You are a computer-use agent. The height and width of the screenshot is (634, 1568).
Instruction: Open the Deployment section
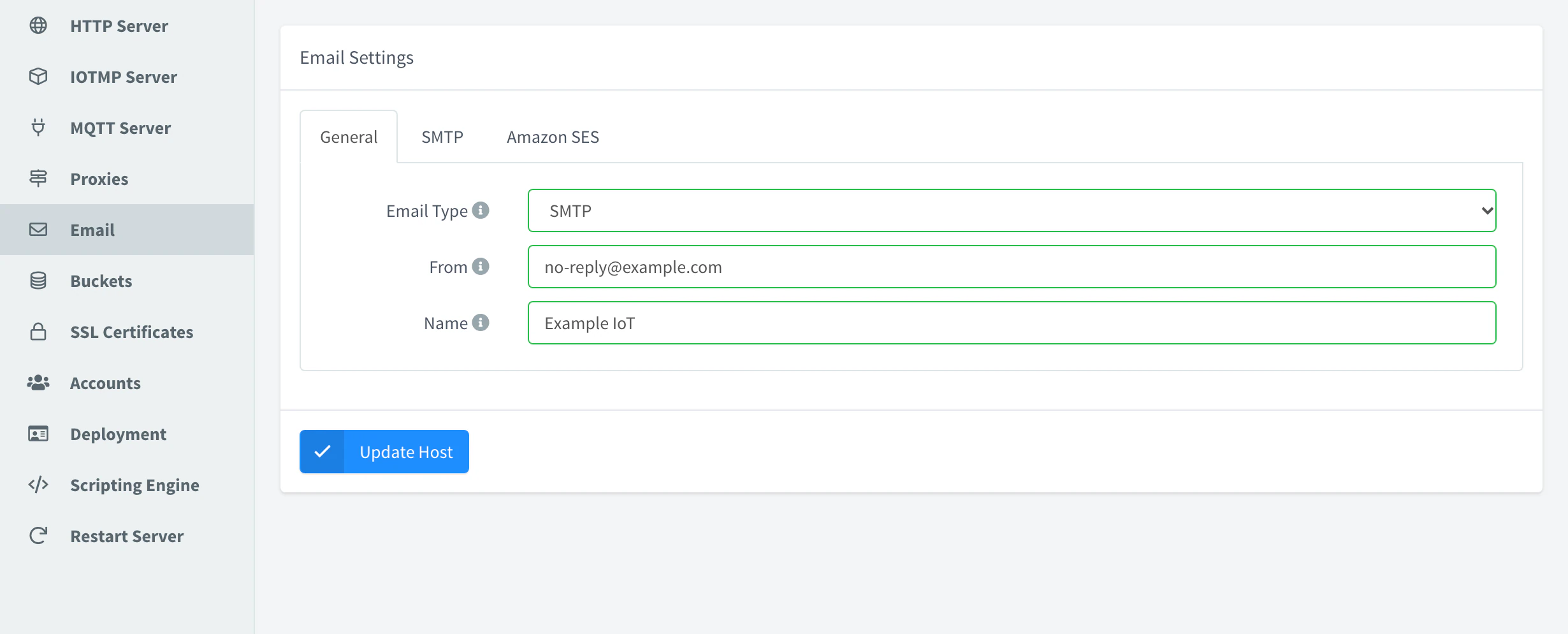(x=127, y=434)
